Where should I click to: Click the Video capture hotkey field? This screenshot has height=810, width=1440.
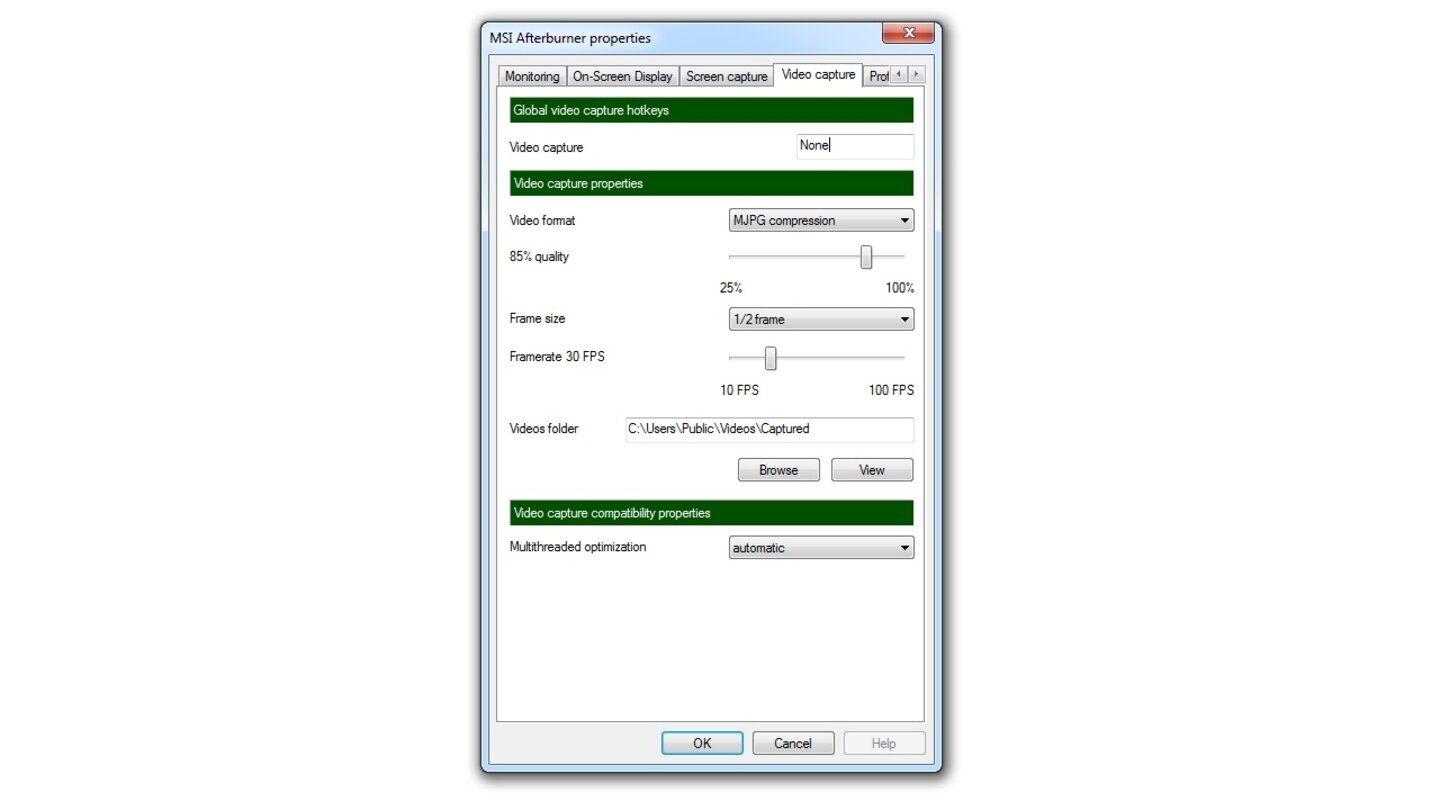click(855, 146)
